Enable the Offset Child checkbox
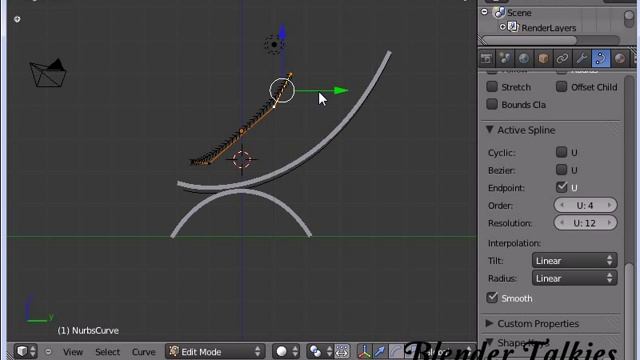640x360 pixels. (562, 87)
